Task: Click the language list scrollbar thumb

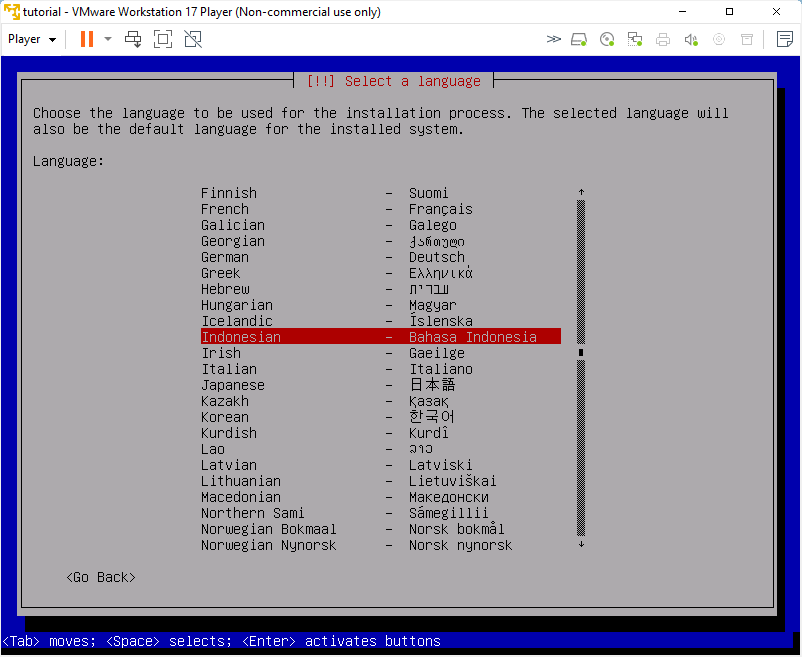Action: [x=581, y=352]
